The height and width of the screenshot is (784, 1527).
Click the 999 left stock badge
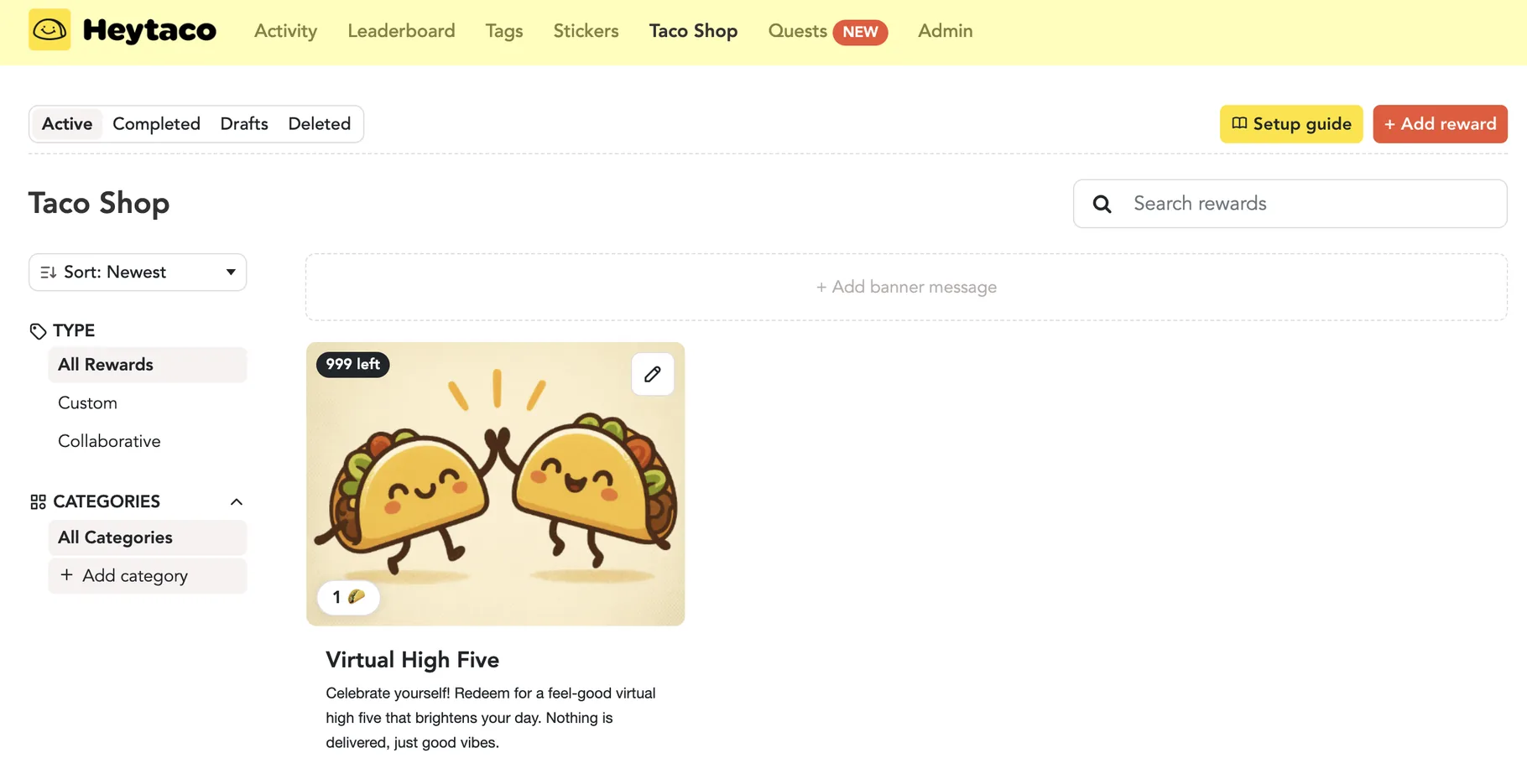[x=352, y=364]
